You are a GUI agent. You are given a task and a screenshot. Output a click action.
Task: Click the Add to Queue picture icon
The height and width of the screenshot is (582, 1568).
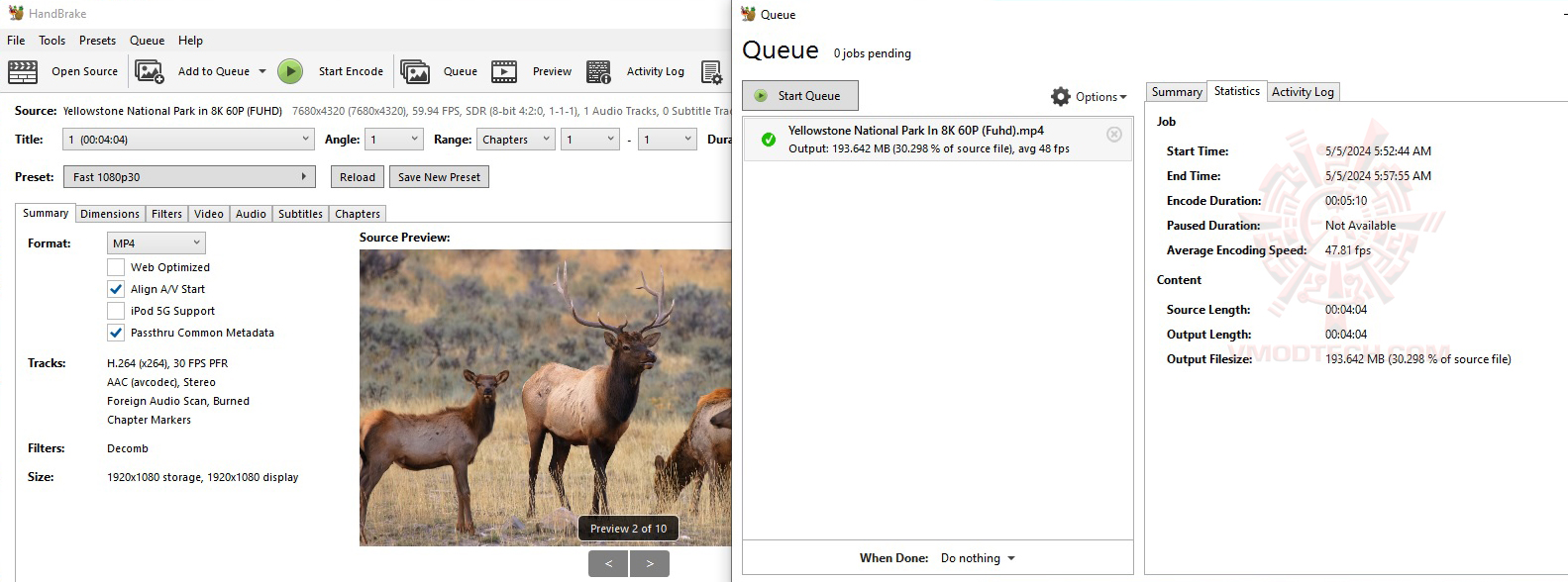[150, 71]
